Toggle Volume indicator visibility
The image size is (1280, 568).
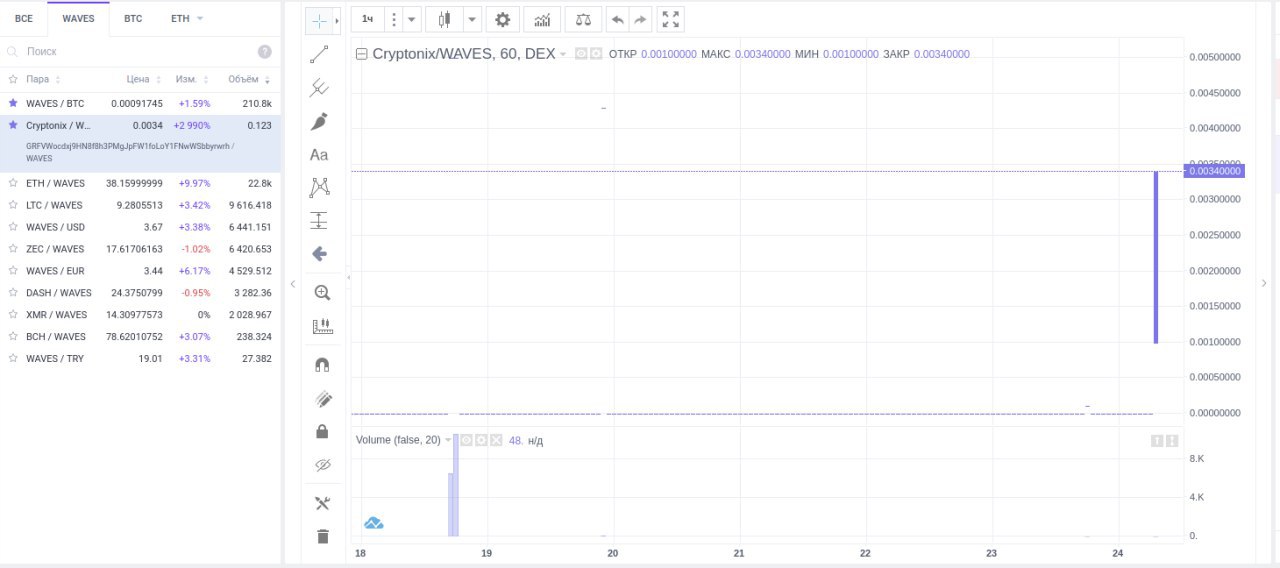[x=465, y=440]
